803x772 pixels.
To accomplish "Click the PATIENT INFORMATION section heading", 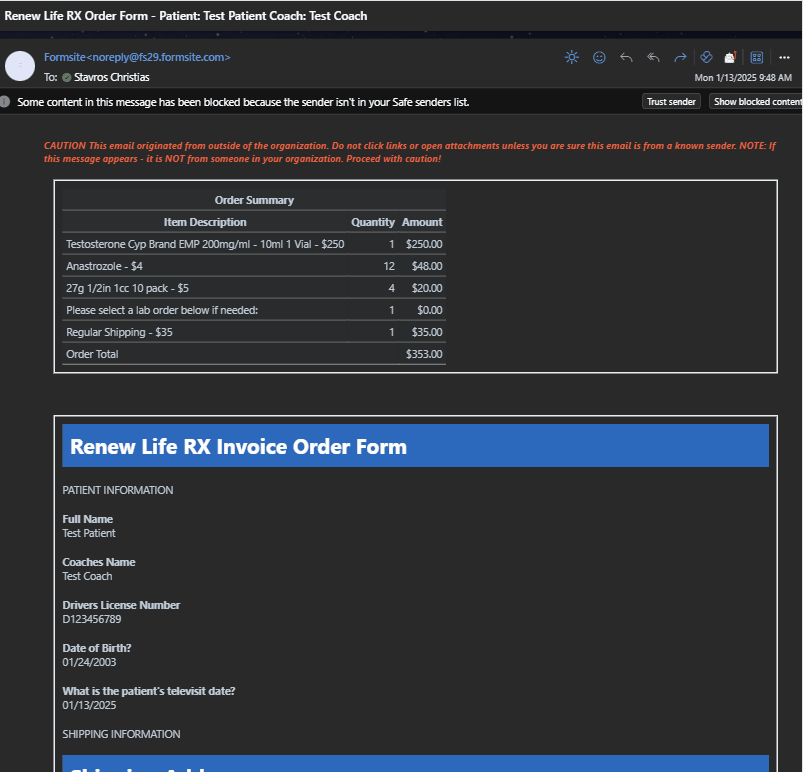I will click(x=118, y=490).
